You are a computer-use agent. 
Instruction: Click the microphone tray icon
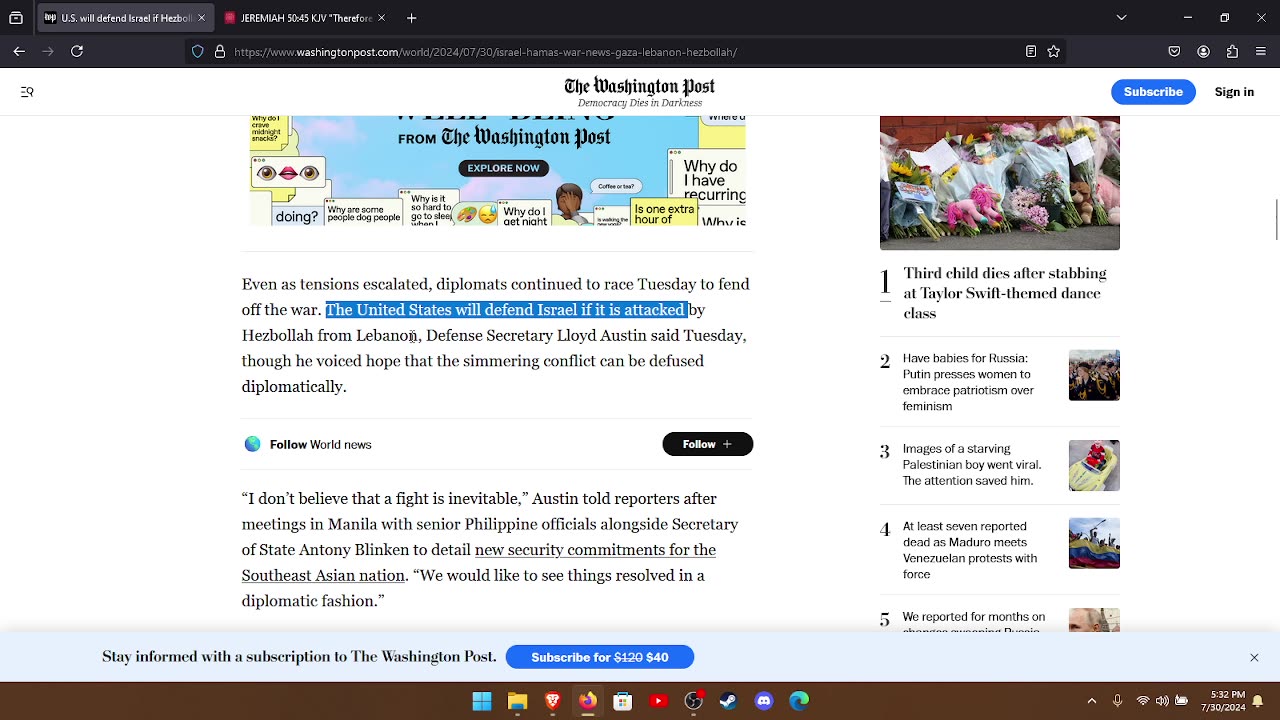pyautogui.click(x=1118, y=701)
